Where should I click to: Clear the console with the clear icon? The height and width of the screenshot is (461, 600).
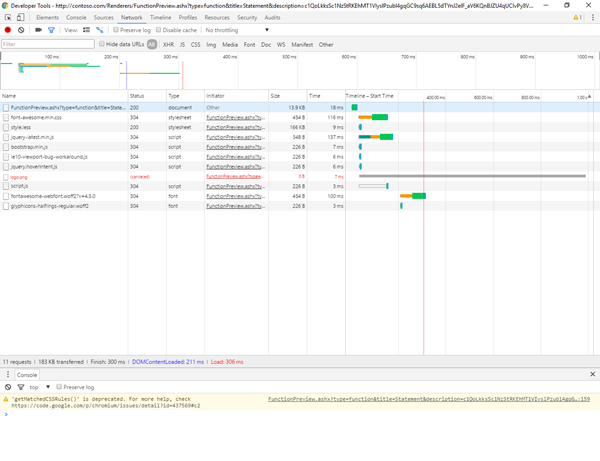[8, 387]
